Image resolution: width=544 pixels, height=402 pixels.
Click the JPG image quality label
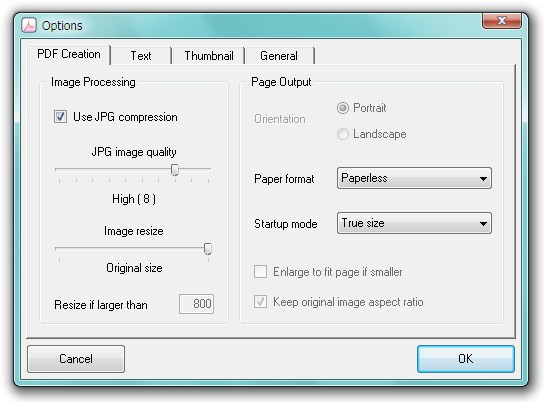134,152
